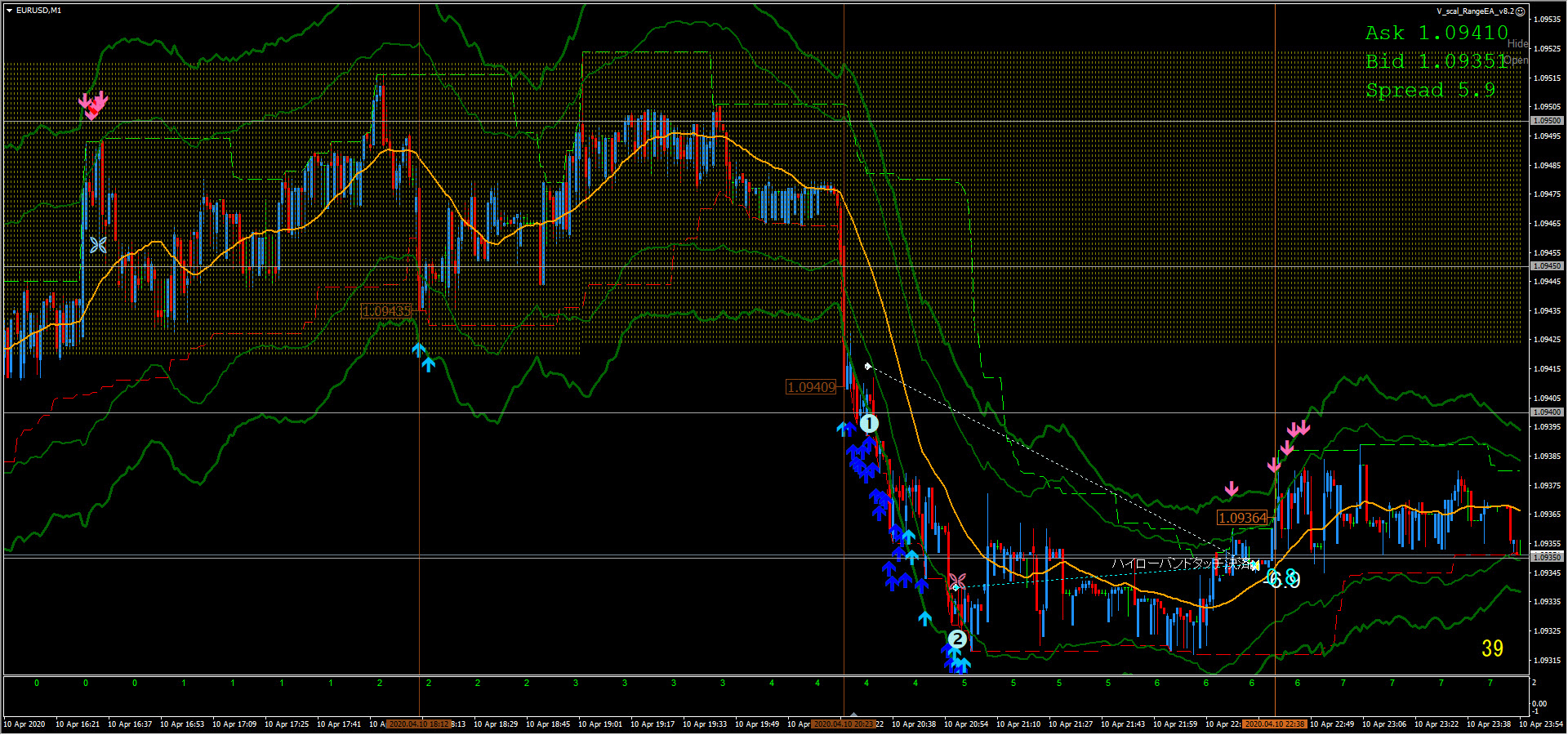
Task: Click the cyan -6.9 profit label
Action: point(1281,579)
